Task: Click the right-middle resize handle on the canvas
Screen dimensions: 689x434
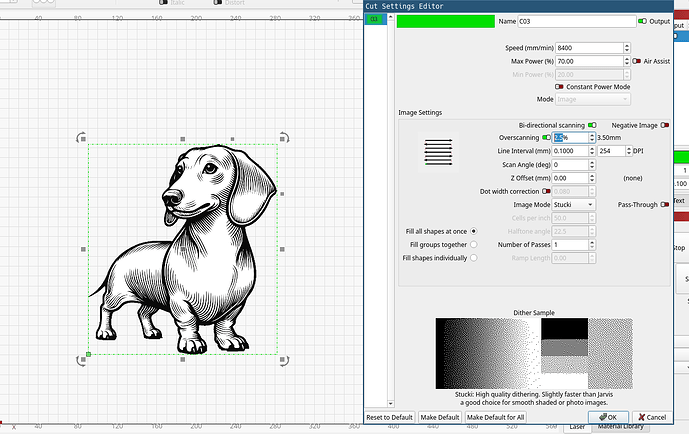Action: tap(282, 249)
